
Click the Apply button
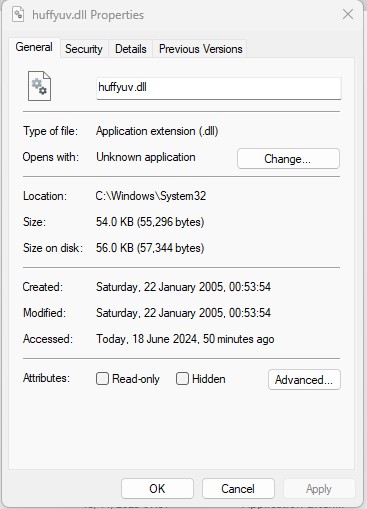(319, 489)
